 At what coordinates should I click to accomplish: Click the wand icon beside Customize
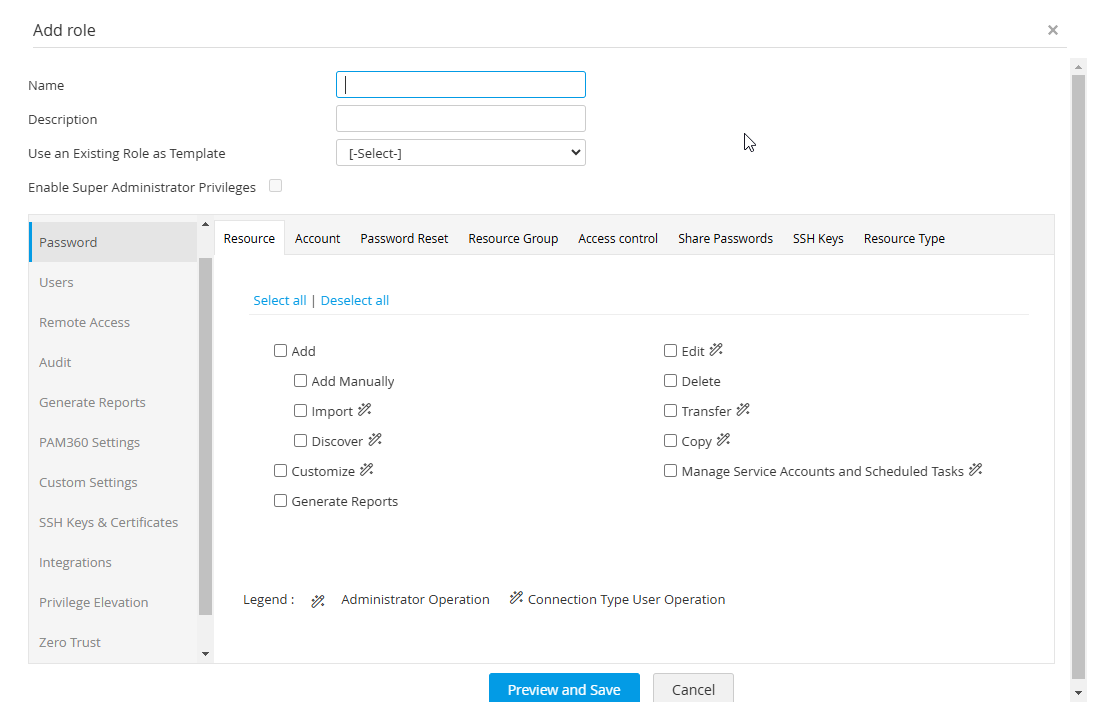367,470
